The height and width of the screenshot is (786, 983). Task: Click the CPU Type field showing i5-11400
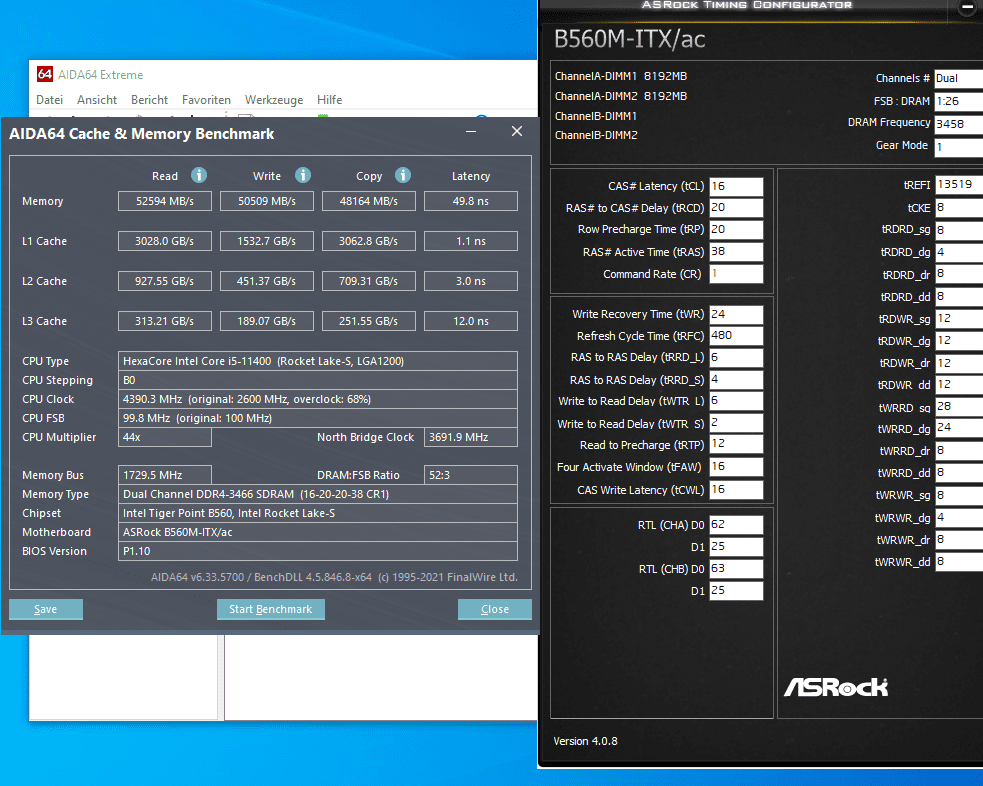(x=318, y=361)
